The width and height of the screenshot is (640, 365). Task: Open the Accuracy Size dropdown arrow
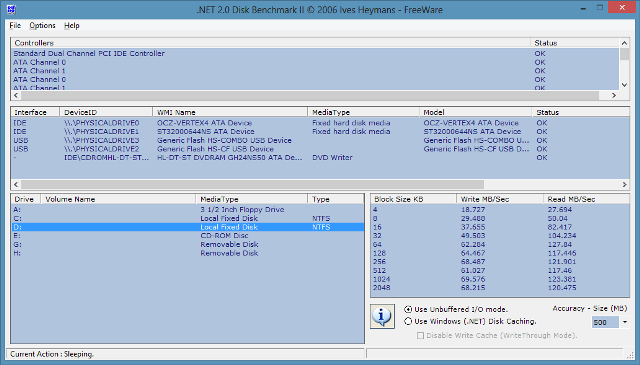[625, 322]
